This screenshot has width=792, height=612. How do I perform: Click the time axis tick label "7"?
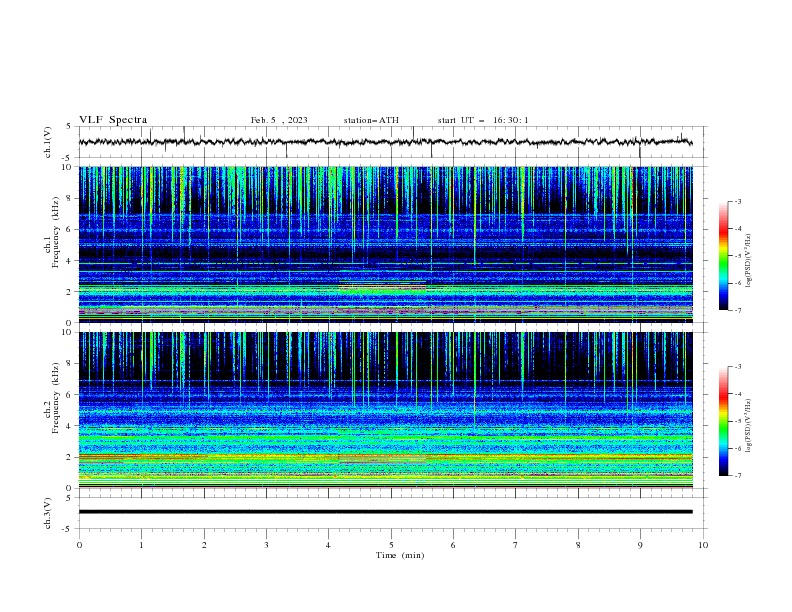point(516,545)
